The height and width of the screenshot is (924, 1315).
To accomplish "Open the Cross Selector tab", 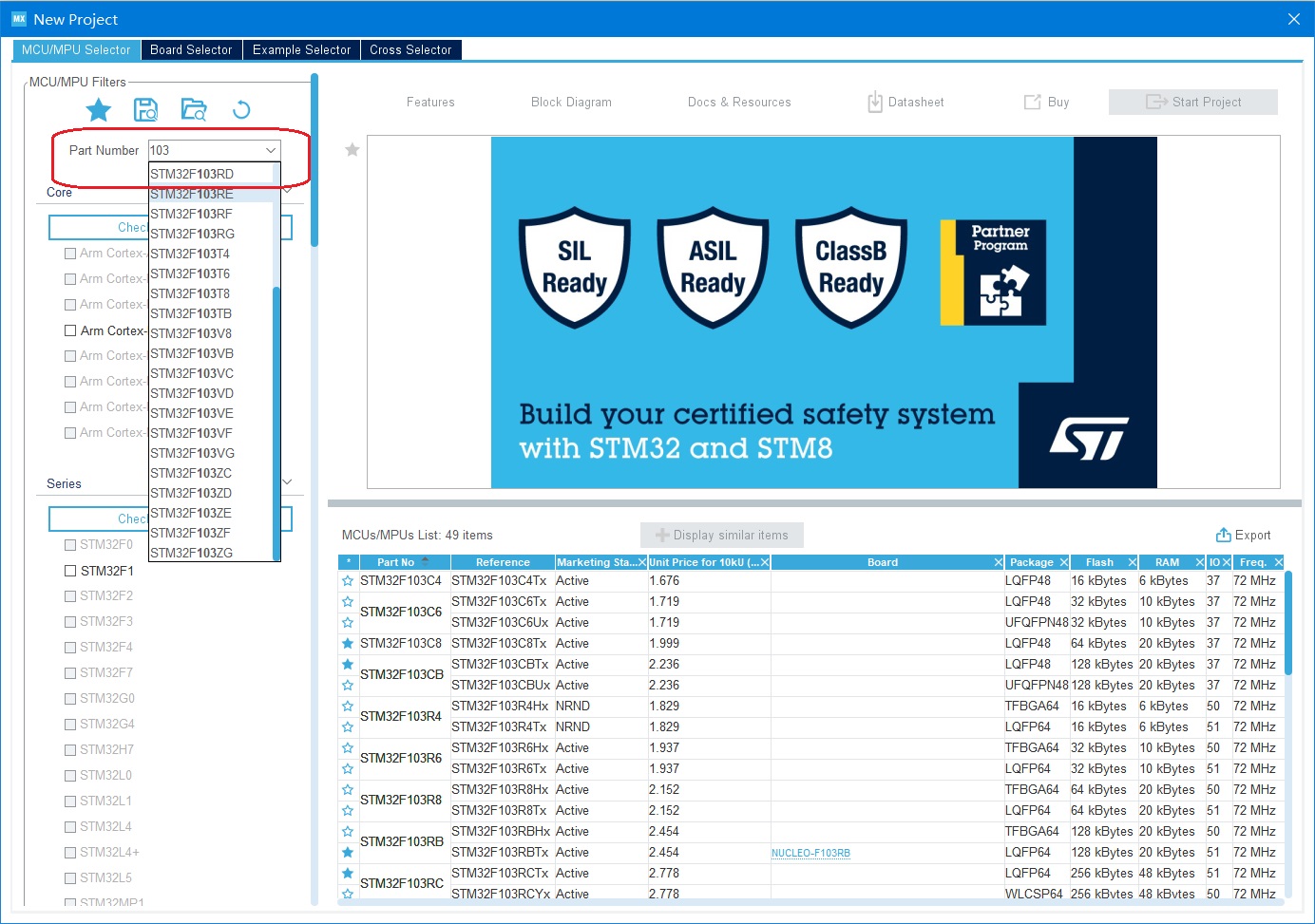I will (410, 50).
